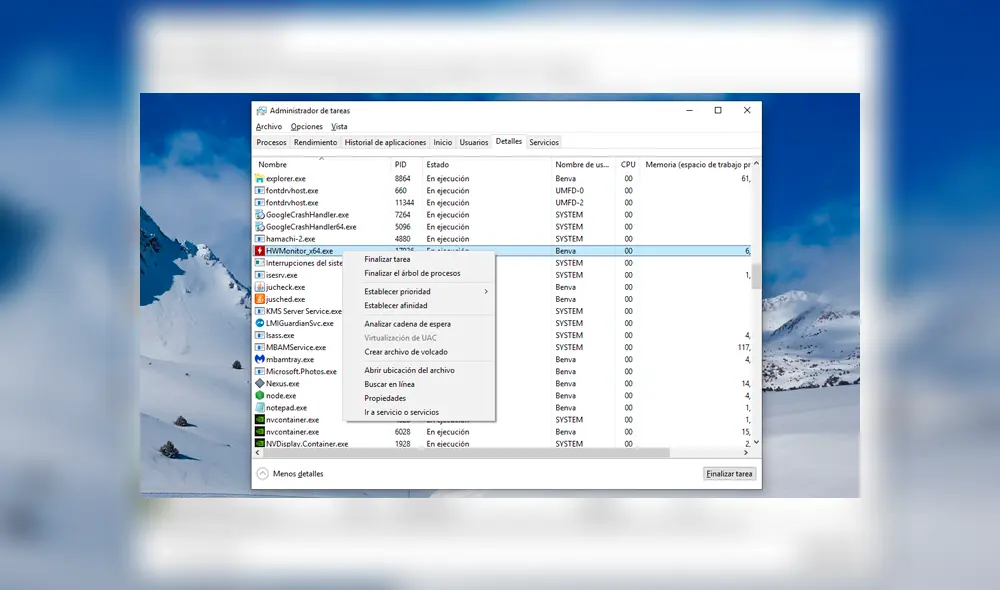Open the Vista menu
Viewport: 1000px width, 590px height.
339,126
